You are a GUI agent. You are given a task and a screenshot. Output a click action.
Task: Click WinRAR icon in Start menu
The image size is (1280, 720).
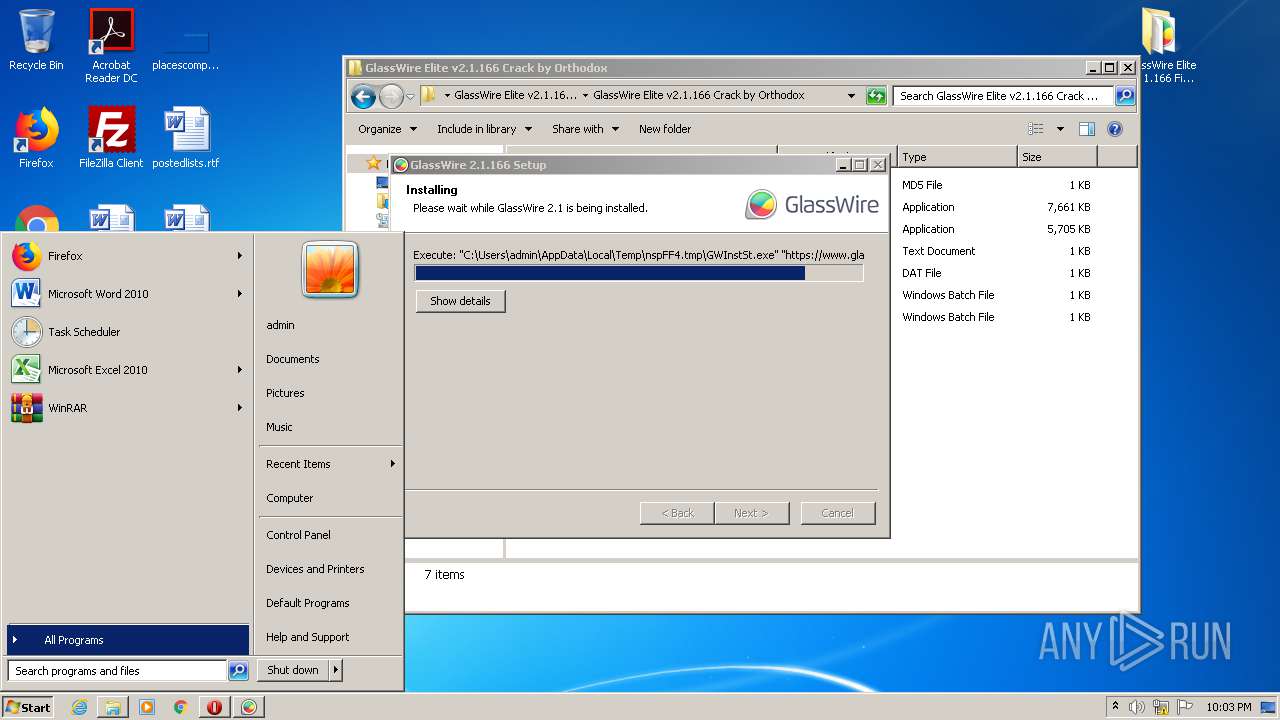click(x=27, y=408)
